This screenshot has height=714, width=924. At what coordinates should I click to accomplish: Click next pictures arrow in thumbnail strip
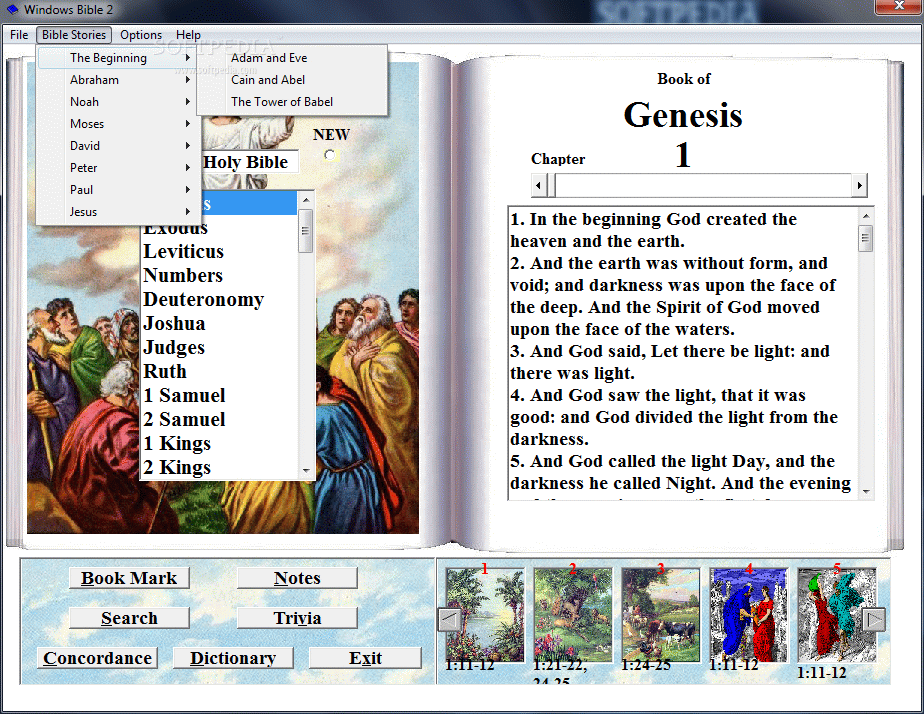click(874, 619)
